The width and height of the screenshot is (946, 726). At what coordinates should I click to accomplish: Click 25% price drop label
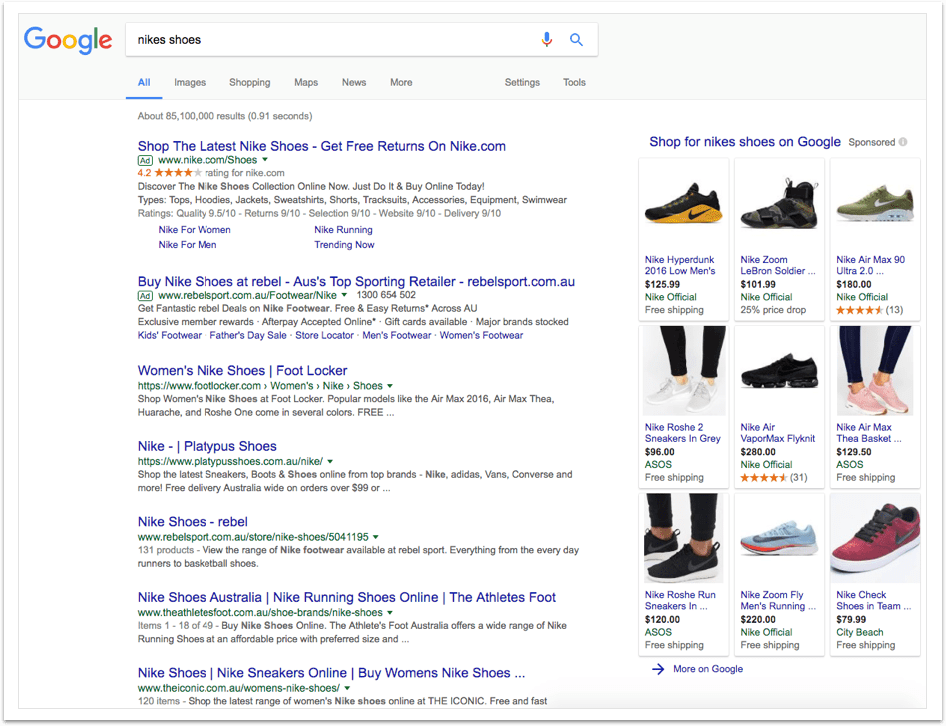[x=773, y=310]
